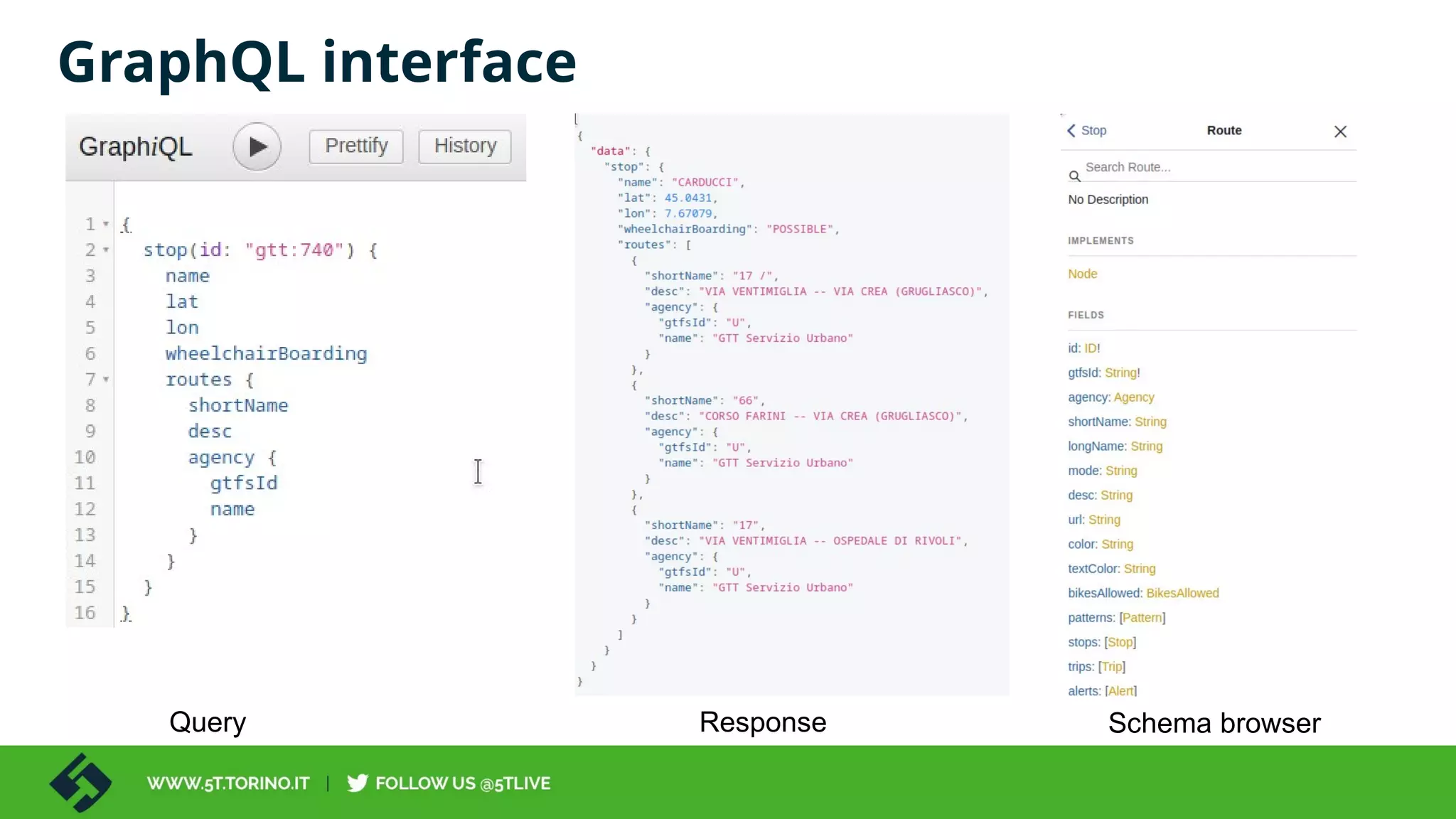Image resolution: width=1456 pixels, height=819 pixels.
Task: Click the shortName field in schema
Action: click(x=1098, y=422)
